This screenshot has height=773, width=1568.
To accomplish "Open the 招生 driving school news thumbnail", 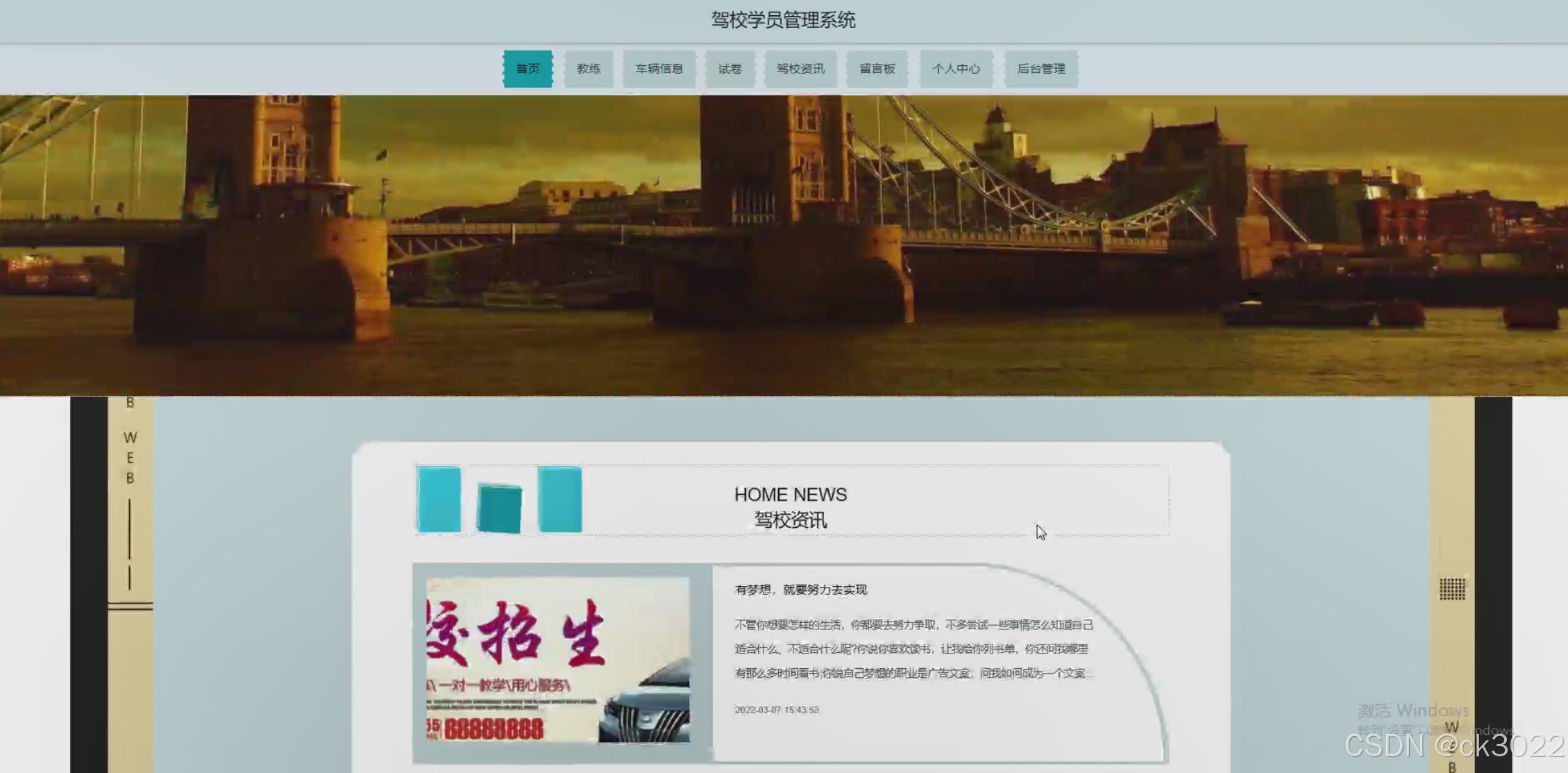I will [x=558, y=660].
